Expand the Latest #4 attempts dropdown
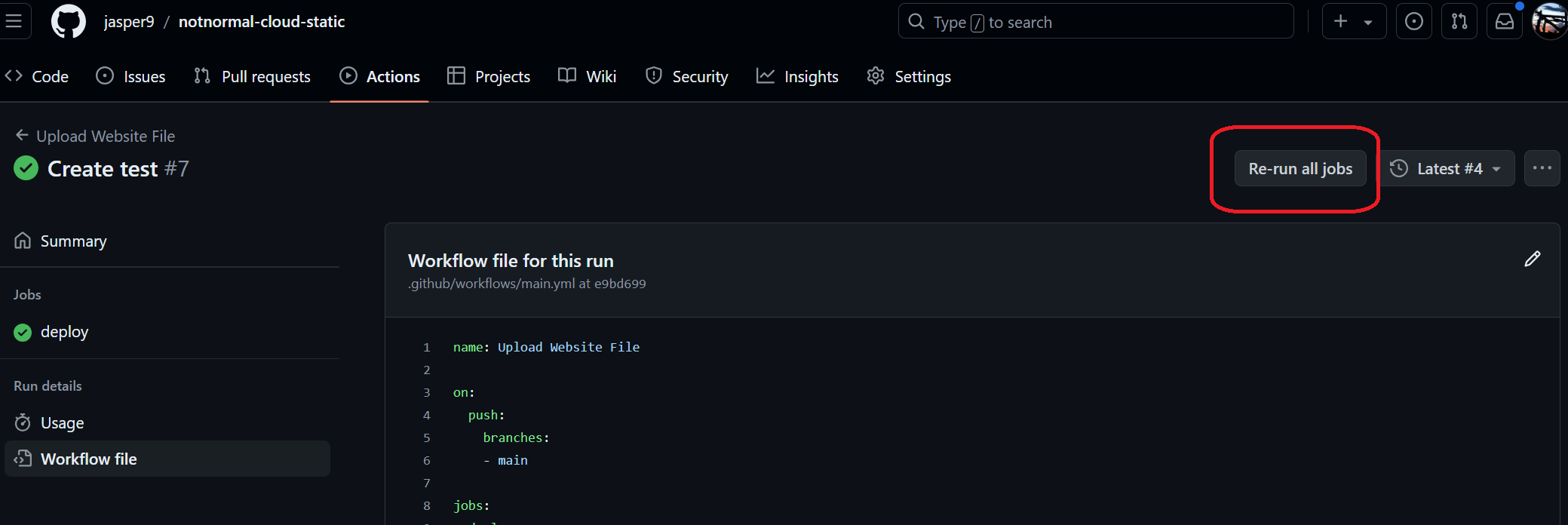The width and height of the screenshot is (1568, 525). 1446,168
